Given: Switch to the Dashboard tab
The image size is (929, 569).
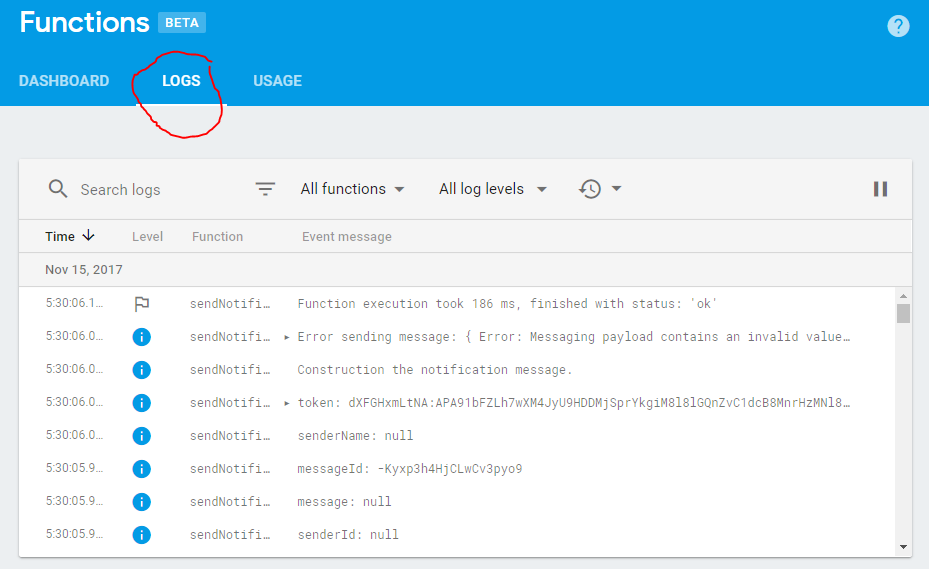Looking at the screenshot, I should pos(64,81).
